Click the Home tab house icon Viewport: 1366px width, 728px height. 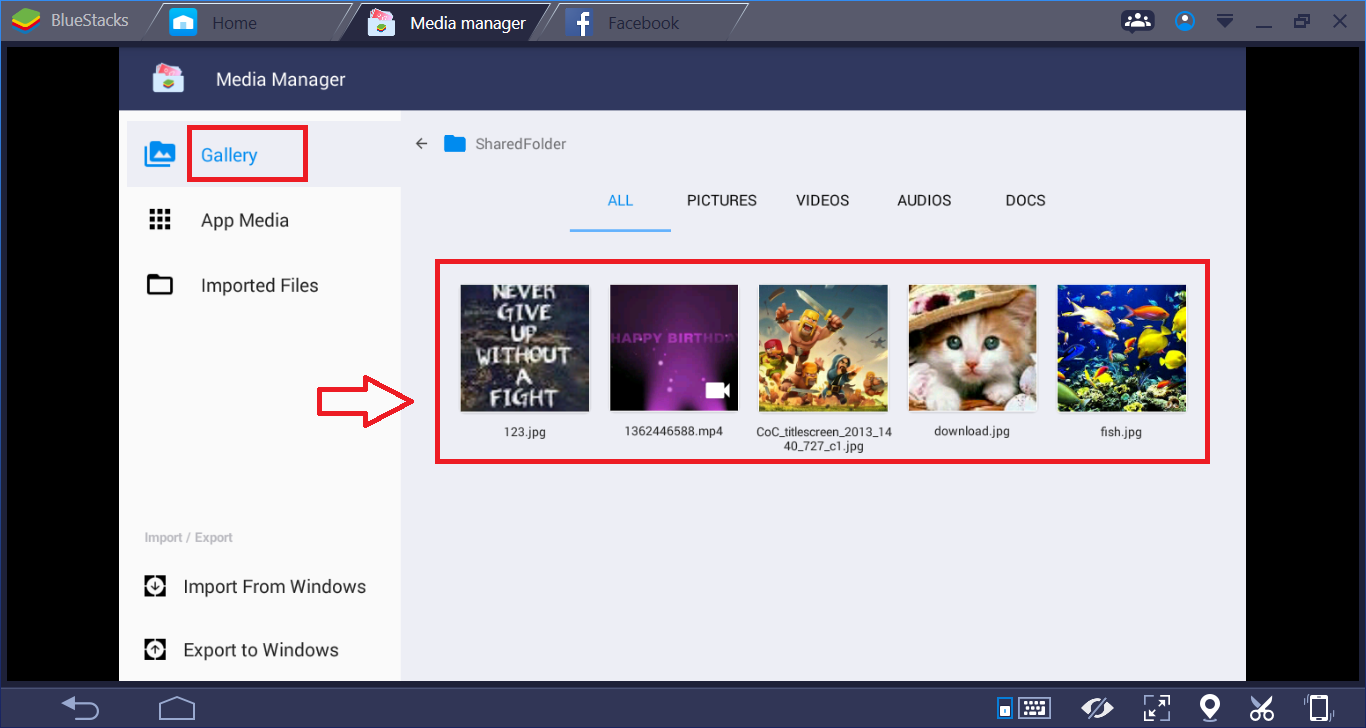[x=183, y=22]
